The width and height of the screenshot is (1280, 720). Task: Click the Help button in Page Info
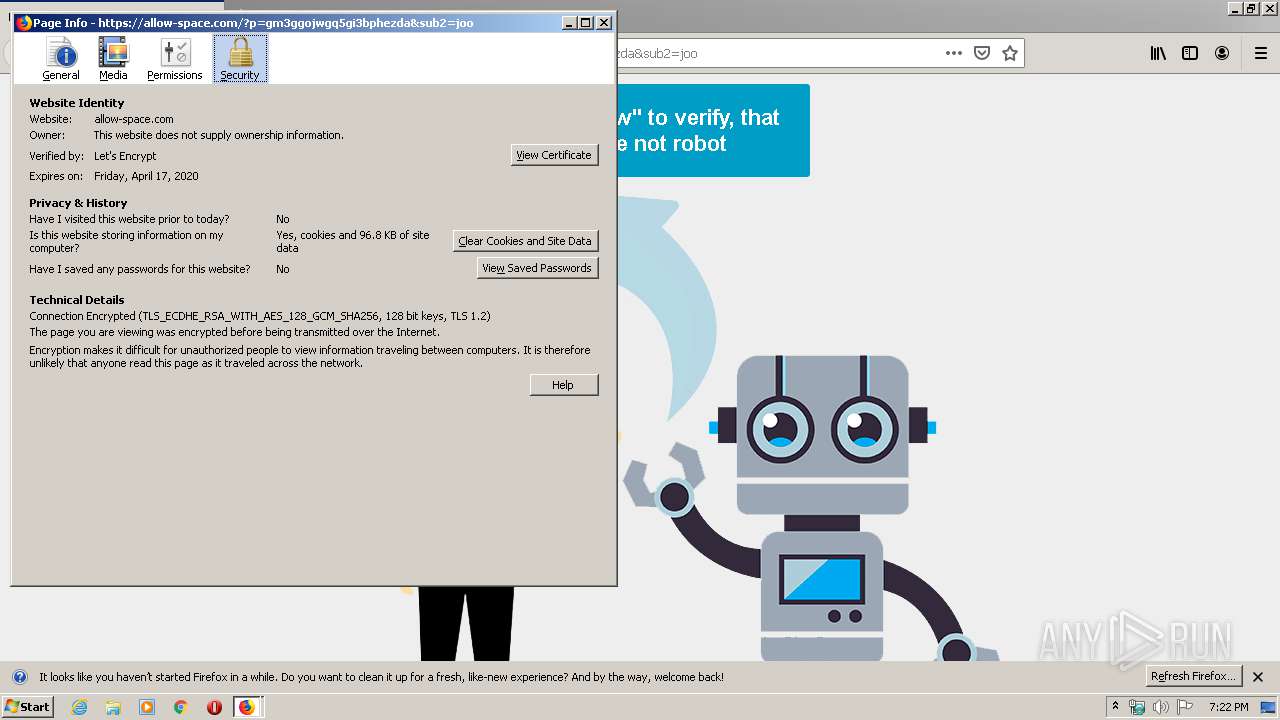[x=564, y=385]
